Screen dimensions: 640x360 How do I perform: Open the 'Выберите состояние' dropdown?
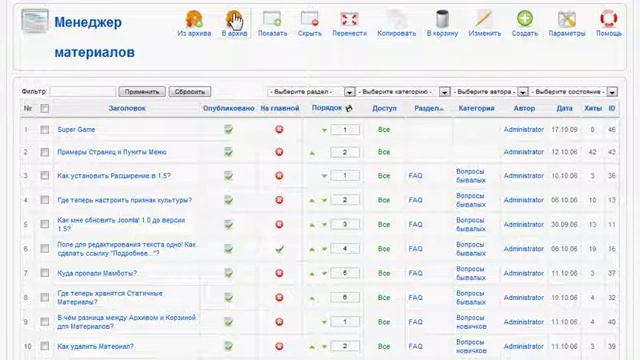(573, 92)
